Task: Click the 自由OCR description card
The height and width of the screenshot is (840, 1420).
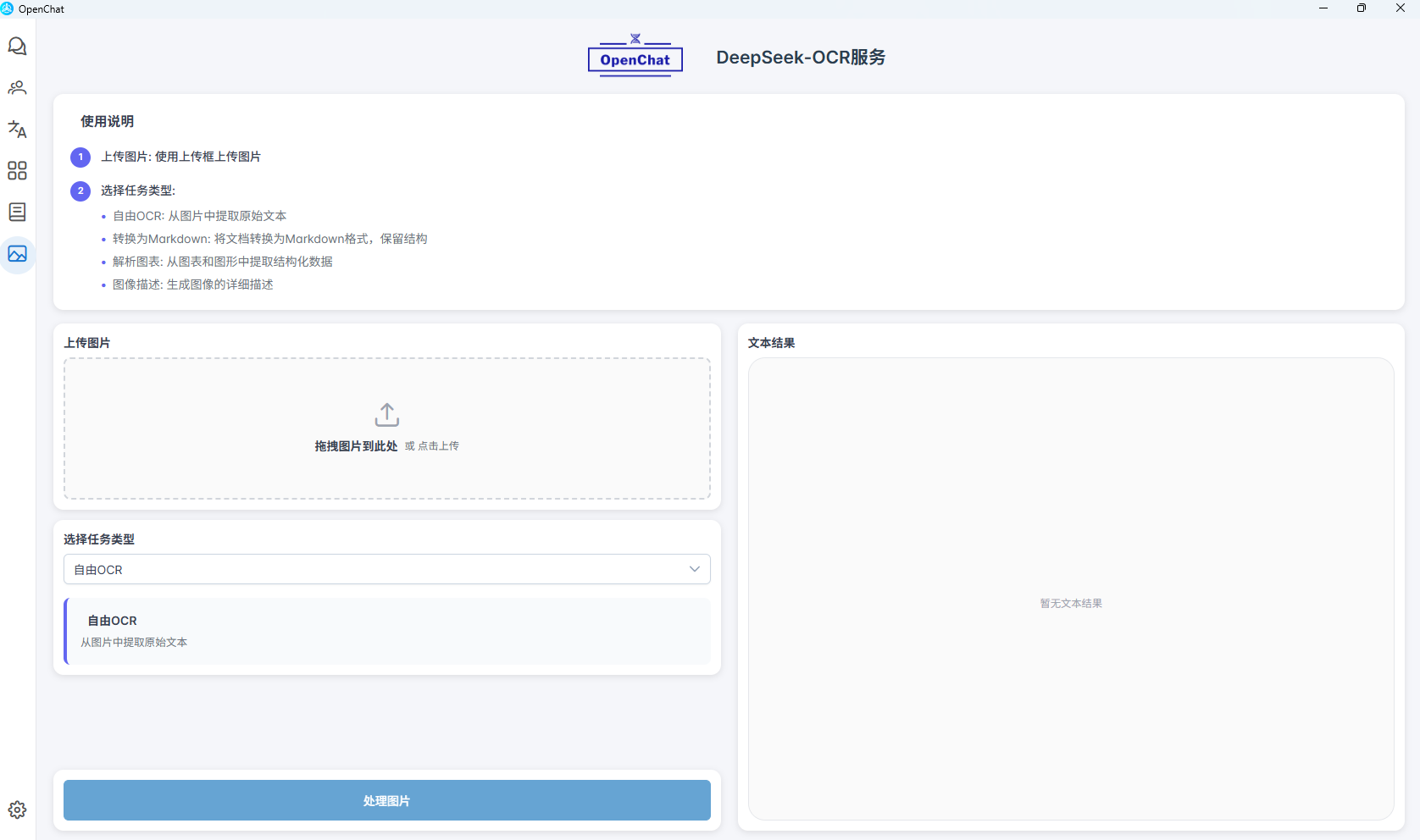Action: [387, 631]
